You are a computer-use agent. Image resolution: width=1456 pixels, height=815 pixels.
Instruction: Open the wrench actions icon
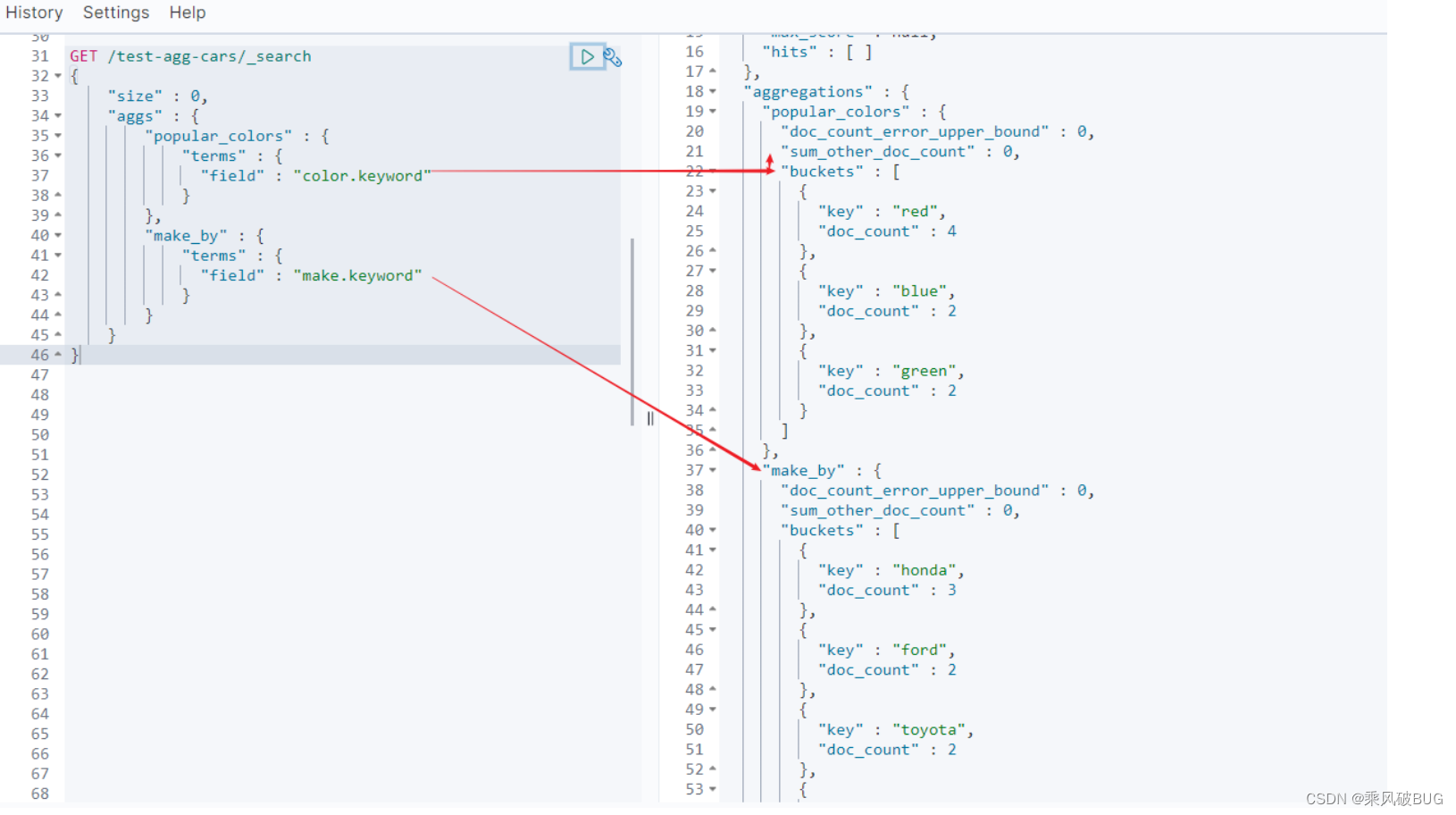tap(613, 58)
